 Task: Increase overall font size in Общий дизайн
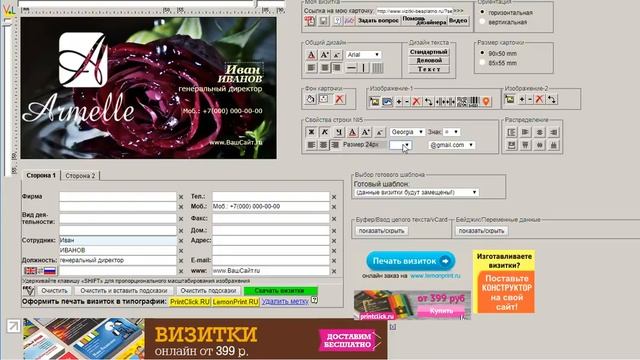324,55
